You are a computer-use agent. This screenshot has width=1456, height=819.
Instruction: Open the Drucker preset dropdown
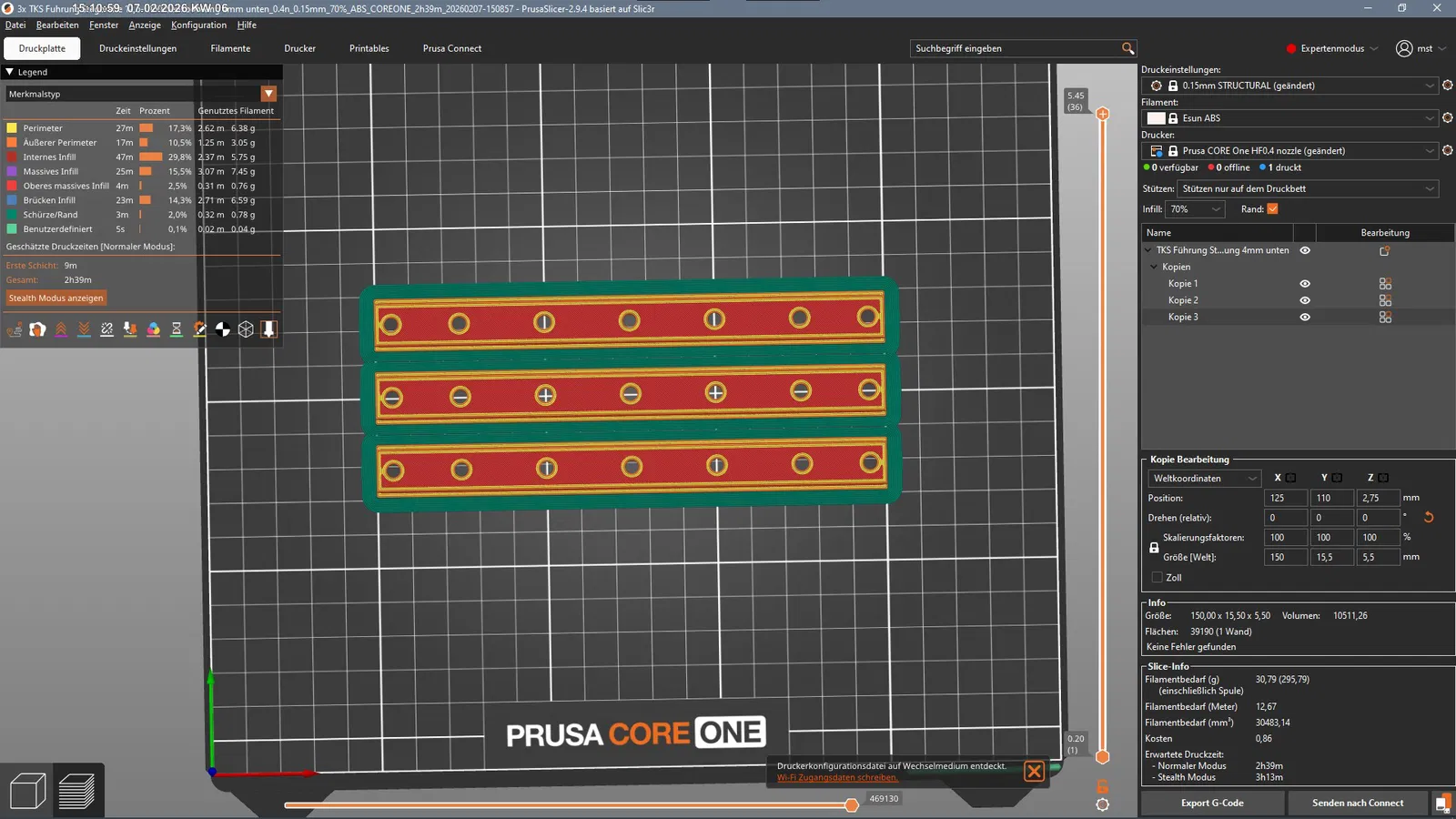pyautogui.click(x=1289, y=151)
